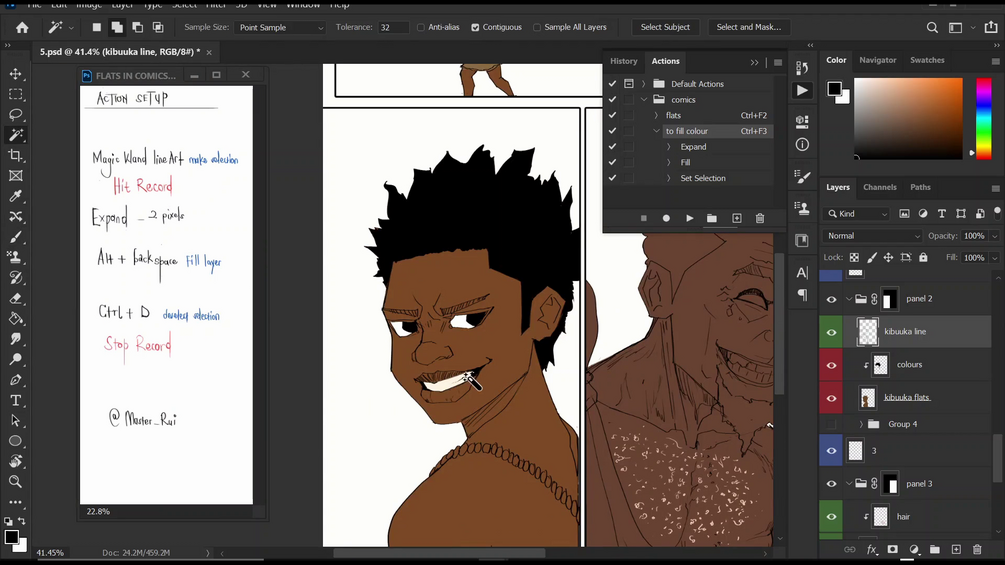Expand the Default Actions set

click(644, 84)
